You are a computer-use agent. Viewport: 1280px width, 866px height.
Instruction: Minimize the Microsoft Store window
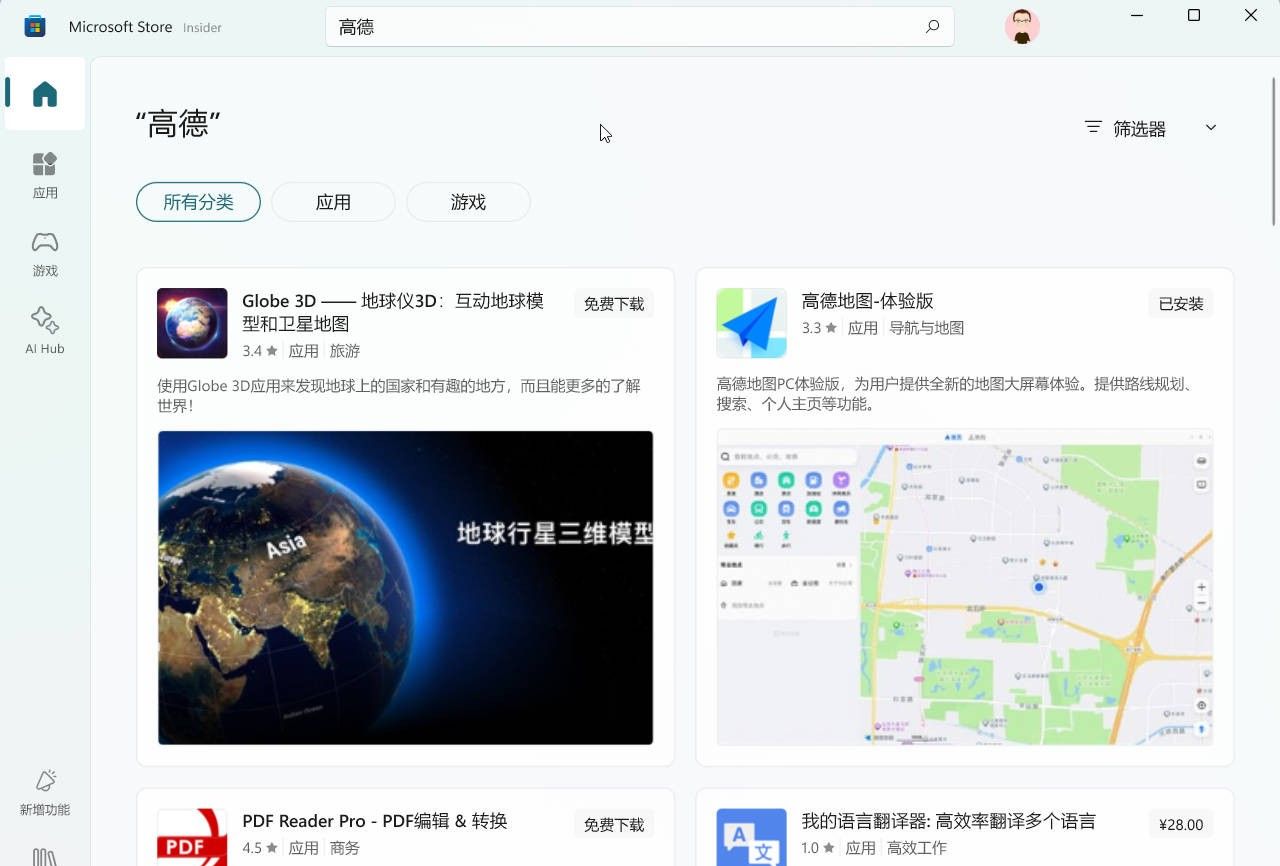point(1138,15)
